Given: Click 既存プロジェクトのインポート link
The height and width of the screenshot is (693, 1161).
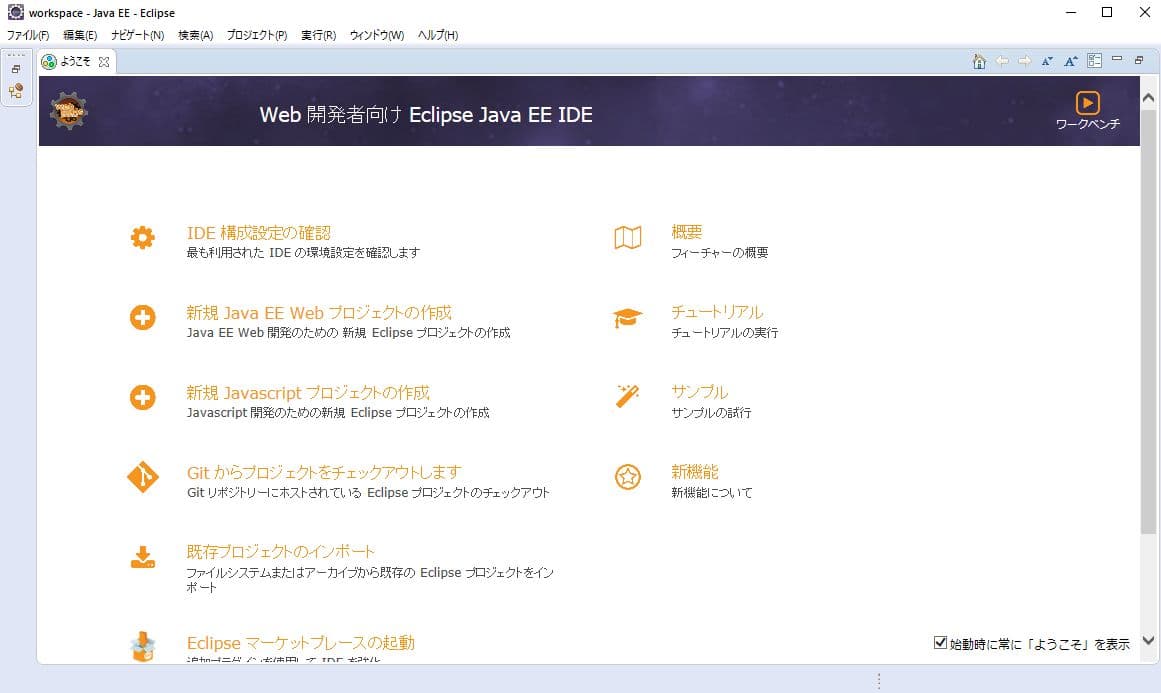Looking at the screenshot, I should pyautogui.click(x=281, y=551).
